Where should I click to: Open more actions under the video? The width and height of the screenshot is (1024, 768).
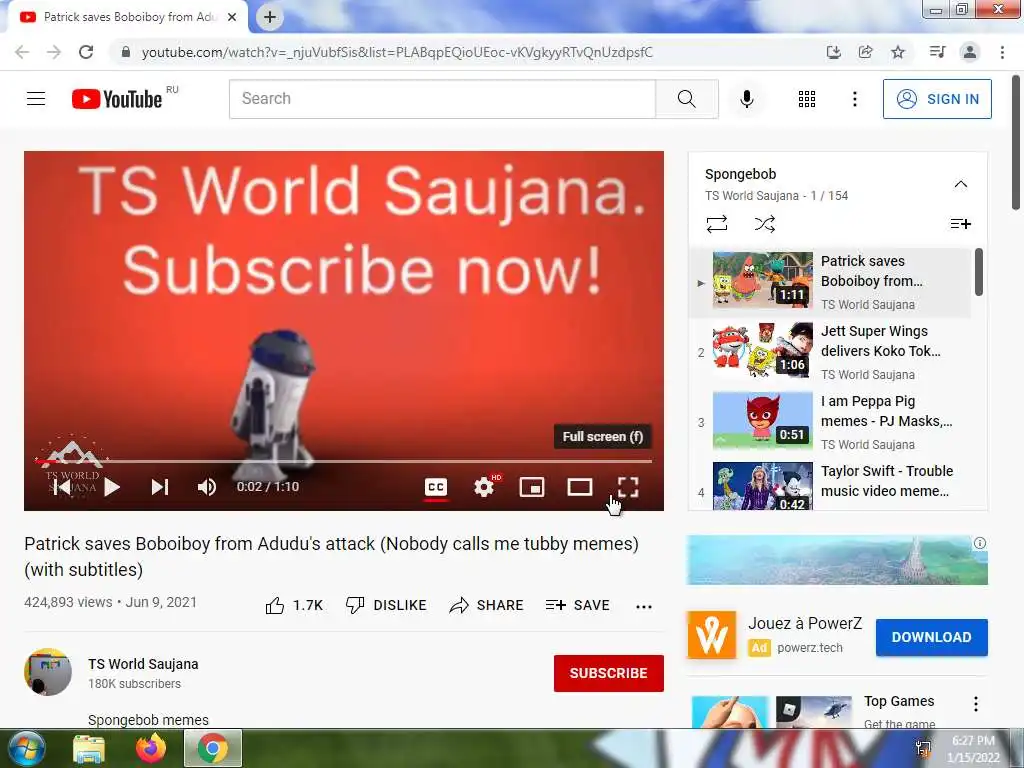tap(644, 607)
